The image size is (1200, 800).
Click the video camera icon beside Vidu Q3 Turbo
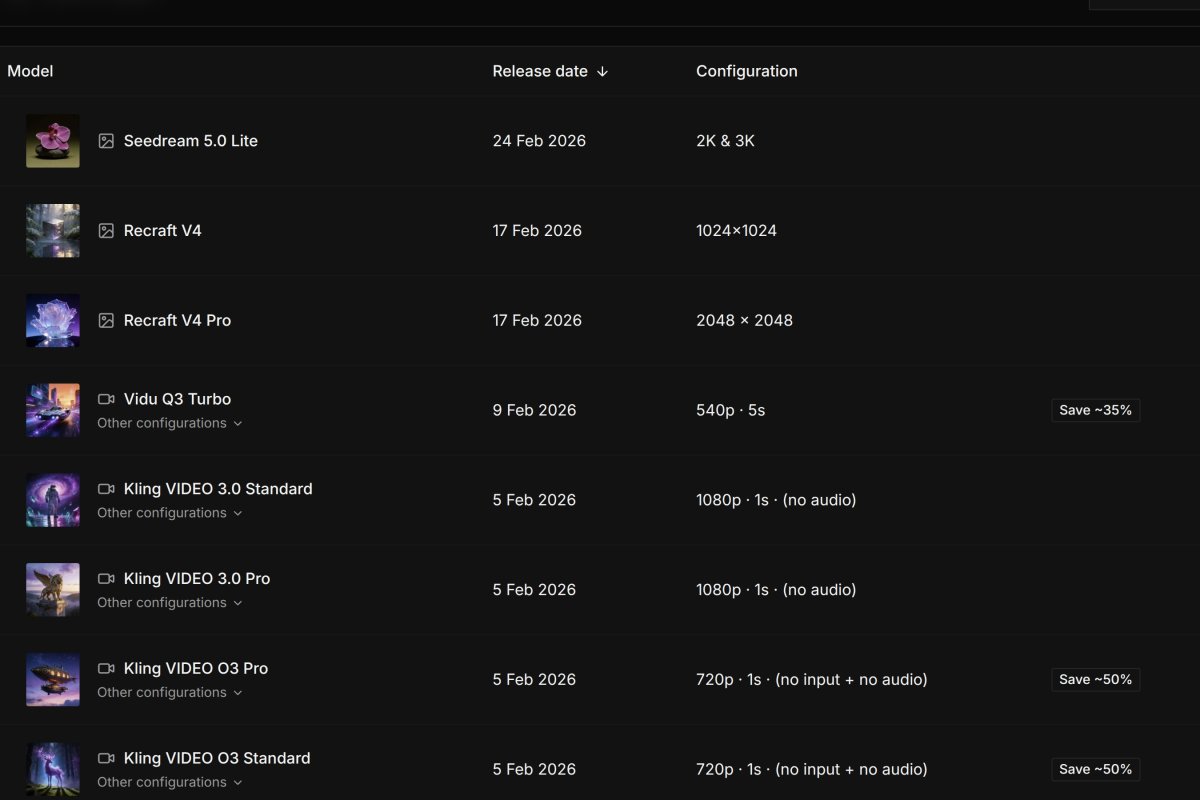pyautogui.click(x=106, y=399)
